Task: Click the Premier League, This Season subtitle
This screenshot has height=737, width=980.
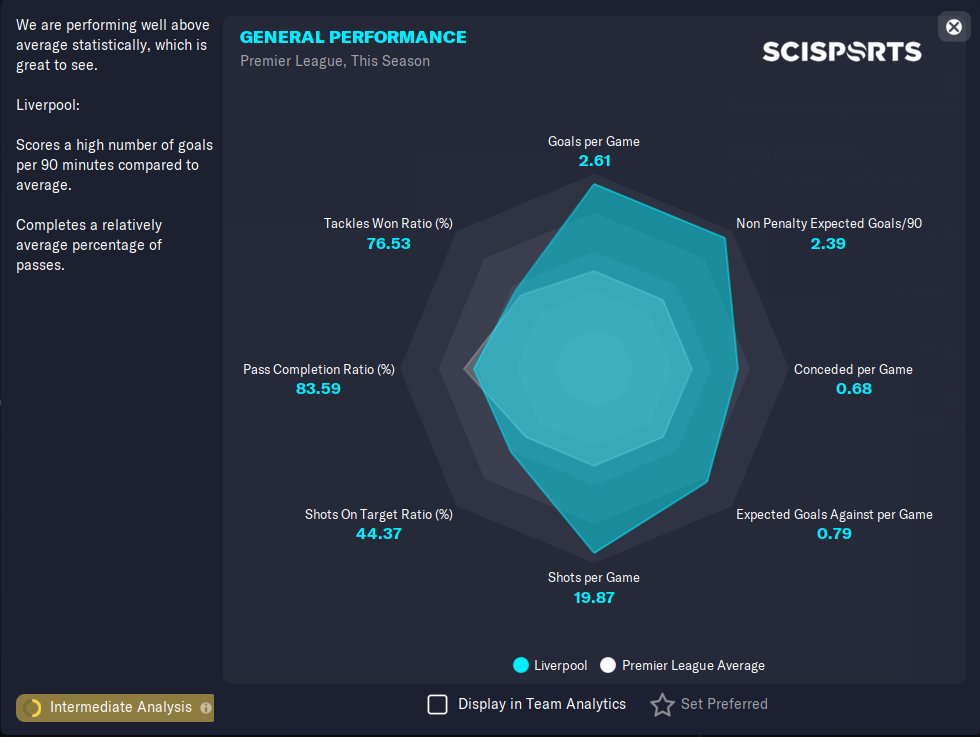Action: 335,61
